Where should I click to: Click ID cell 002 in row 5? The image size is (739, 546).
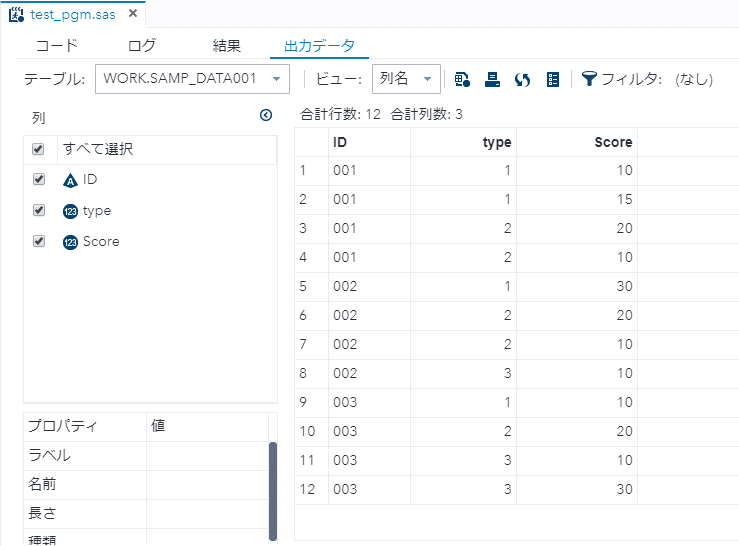pyautogui.click(x=369, y=287)
